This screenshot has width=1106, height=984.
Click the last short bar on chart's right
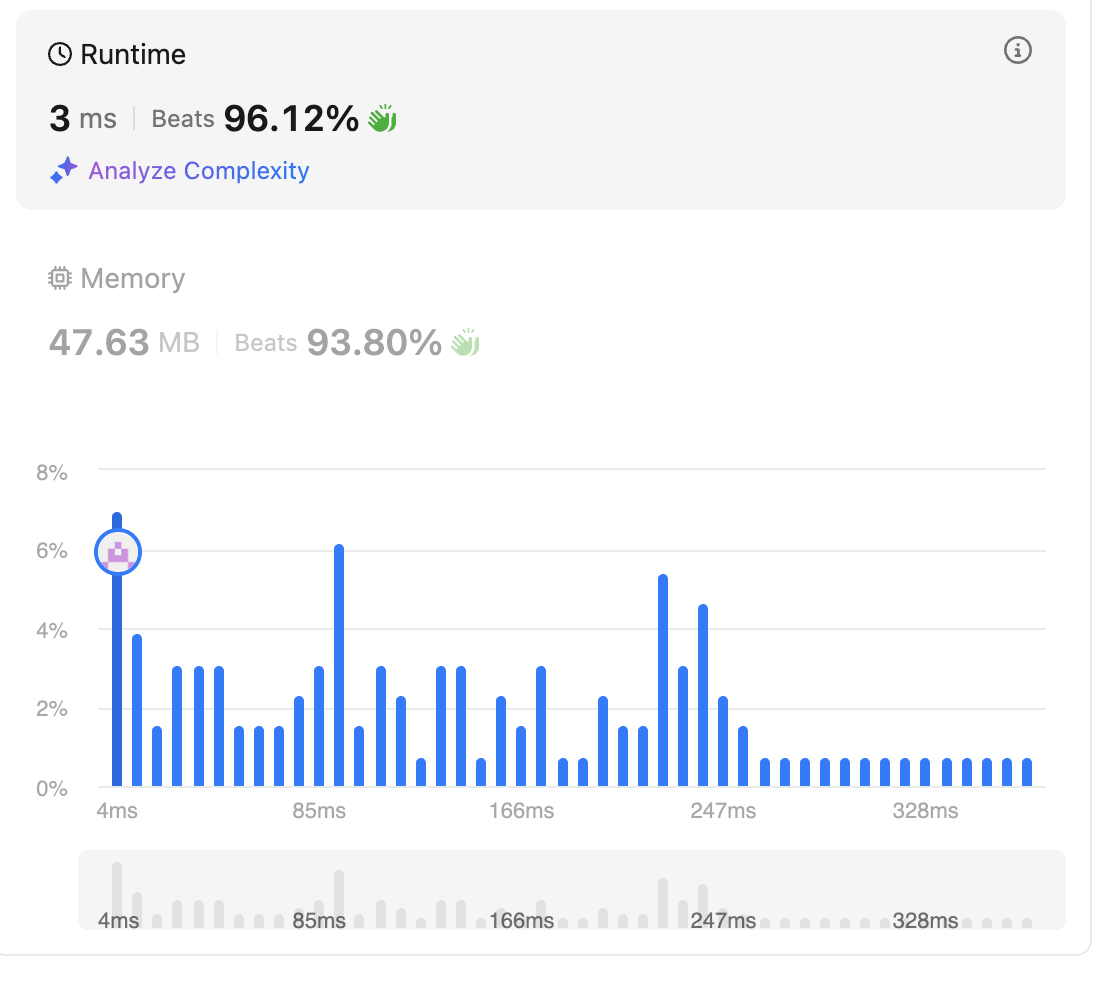[x=1027, y=772]
